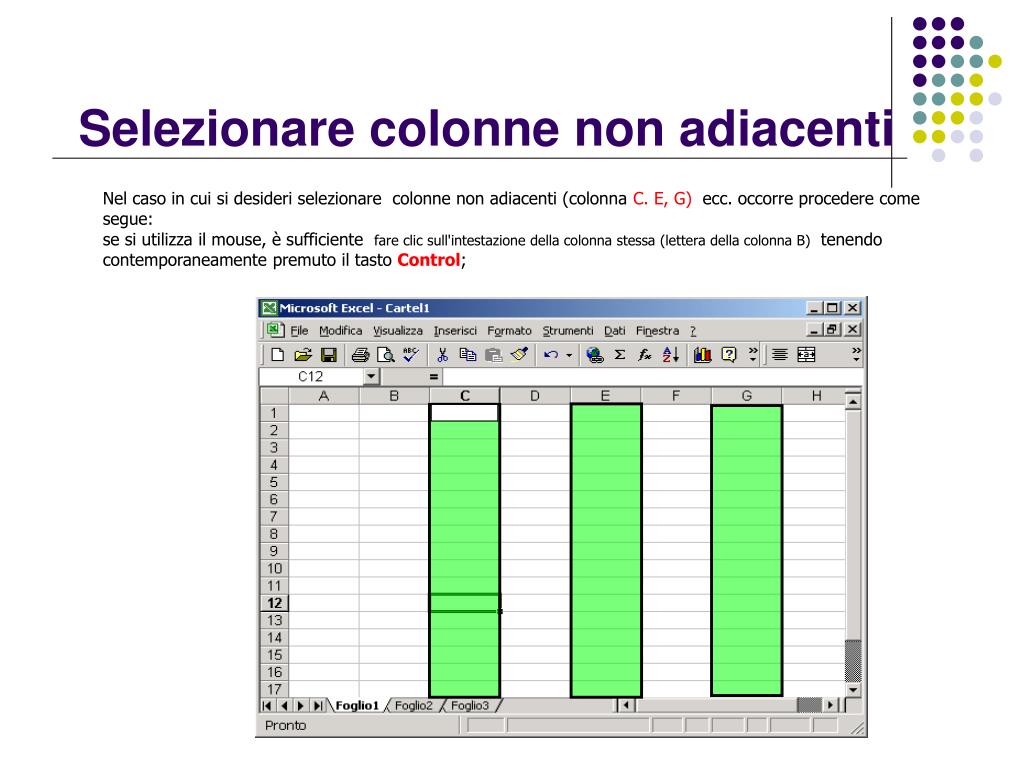Click horizontal scrollbar left arrow
1024x768 pixels.
[626, 705]
